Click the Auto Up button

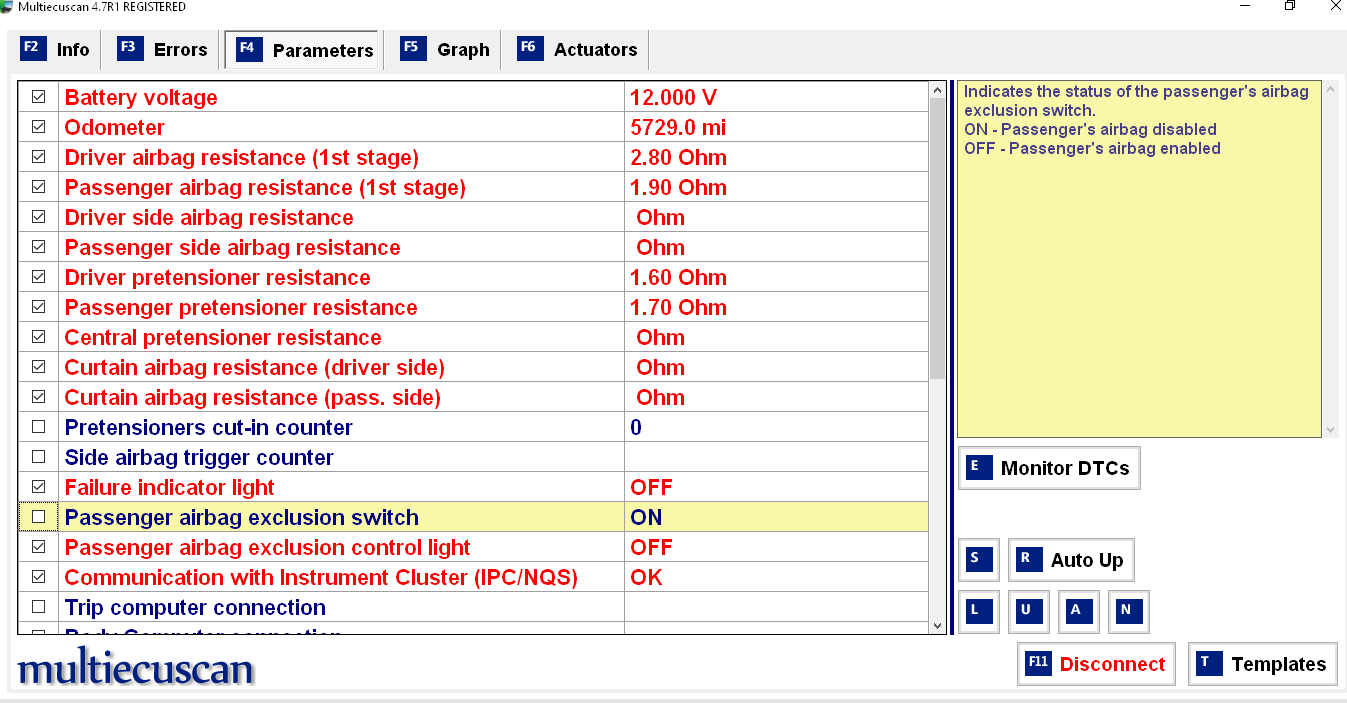[x=1071, y=560]
